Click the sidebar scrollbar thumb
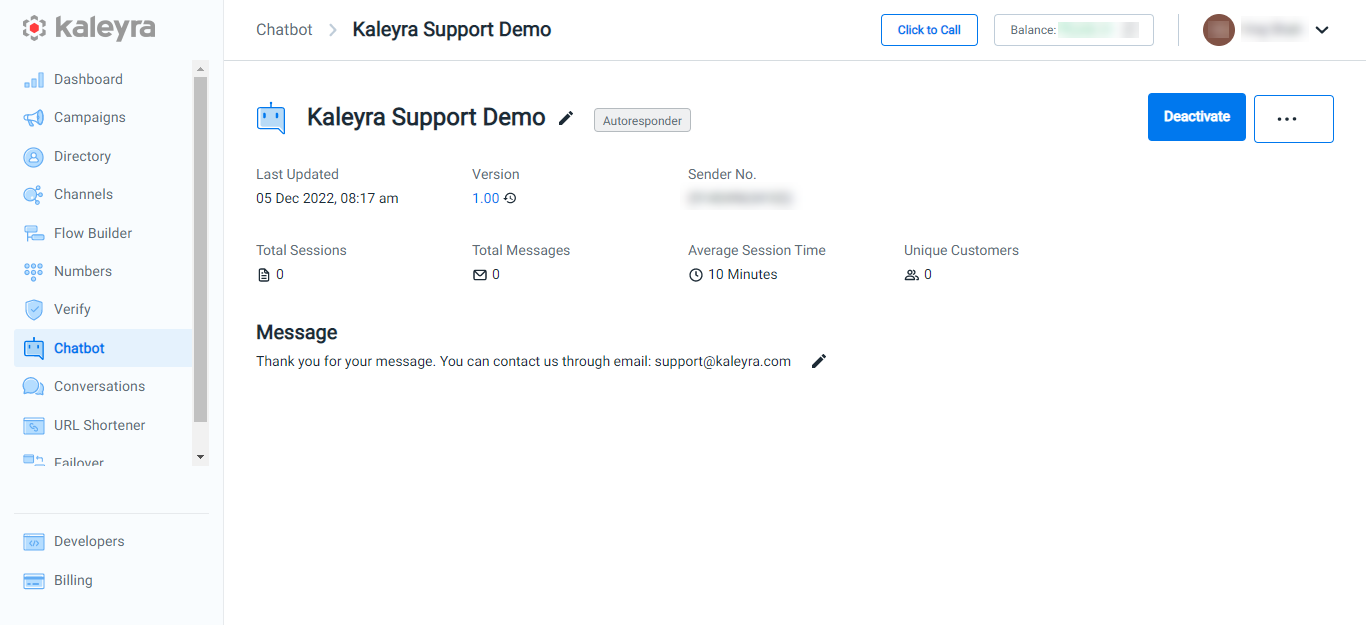The height and width of the screenshot is (625, 1366). tap(200, 250)
